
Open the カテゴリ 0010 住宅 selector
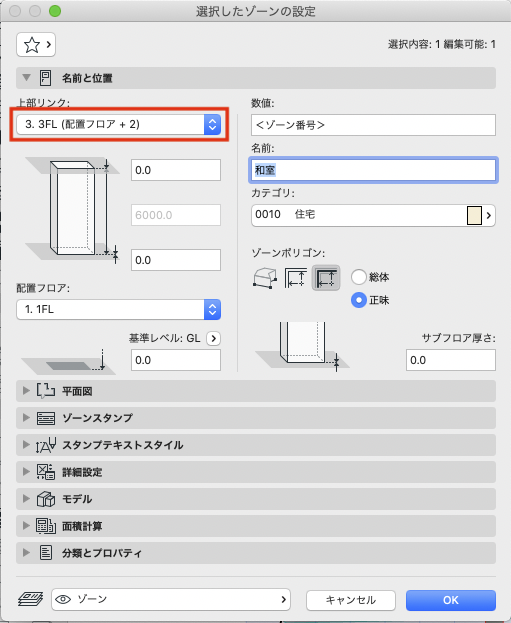373,215
